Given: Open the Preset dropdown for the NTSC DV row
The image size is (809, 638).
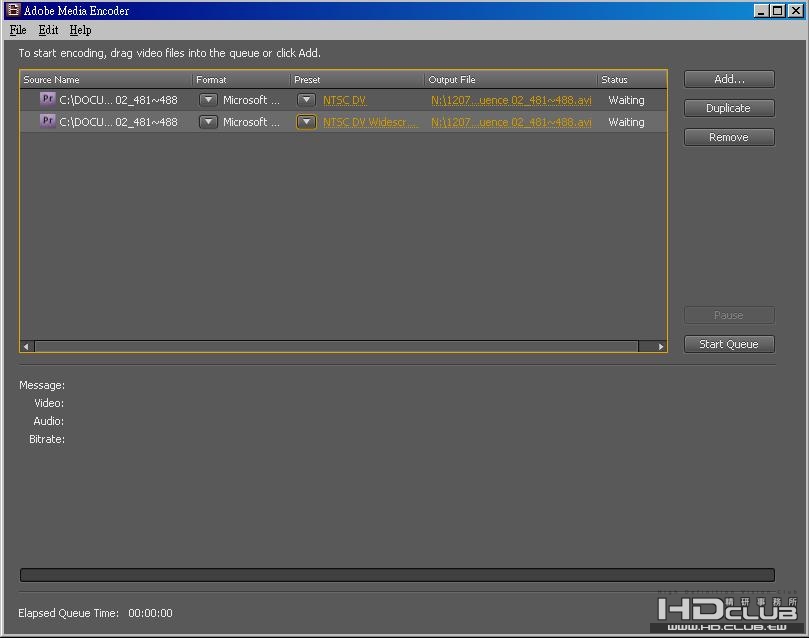Looking at the screenshot, I should pyautogui.click(x=306, y=100).
